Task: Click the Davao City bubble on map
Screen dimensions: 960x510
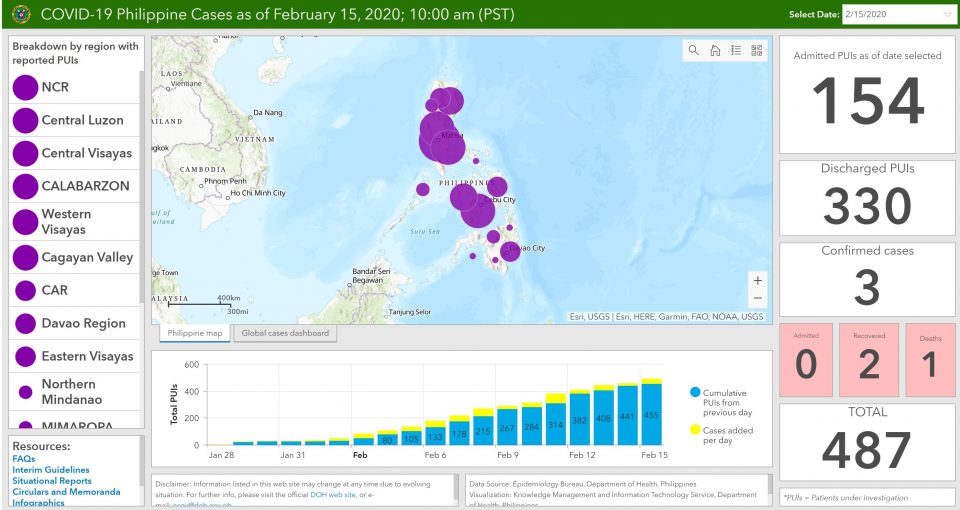Action: (510, 251)
